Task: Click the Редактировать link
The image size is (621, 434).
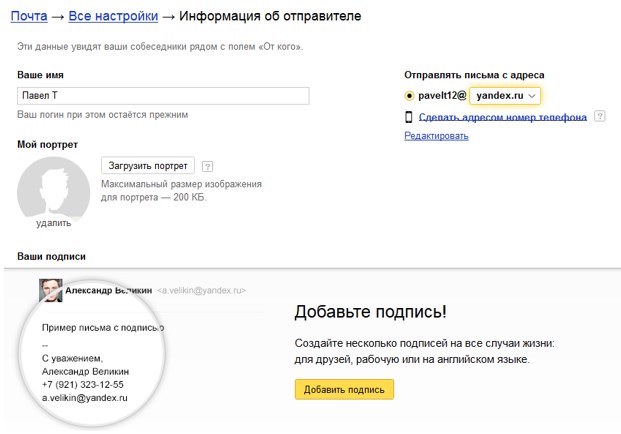Action: 436,136
